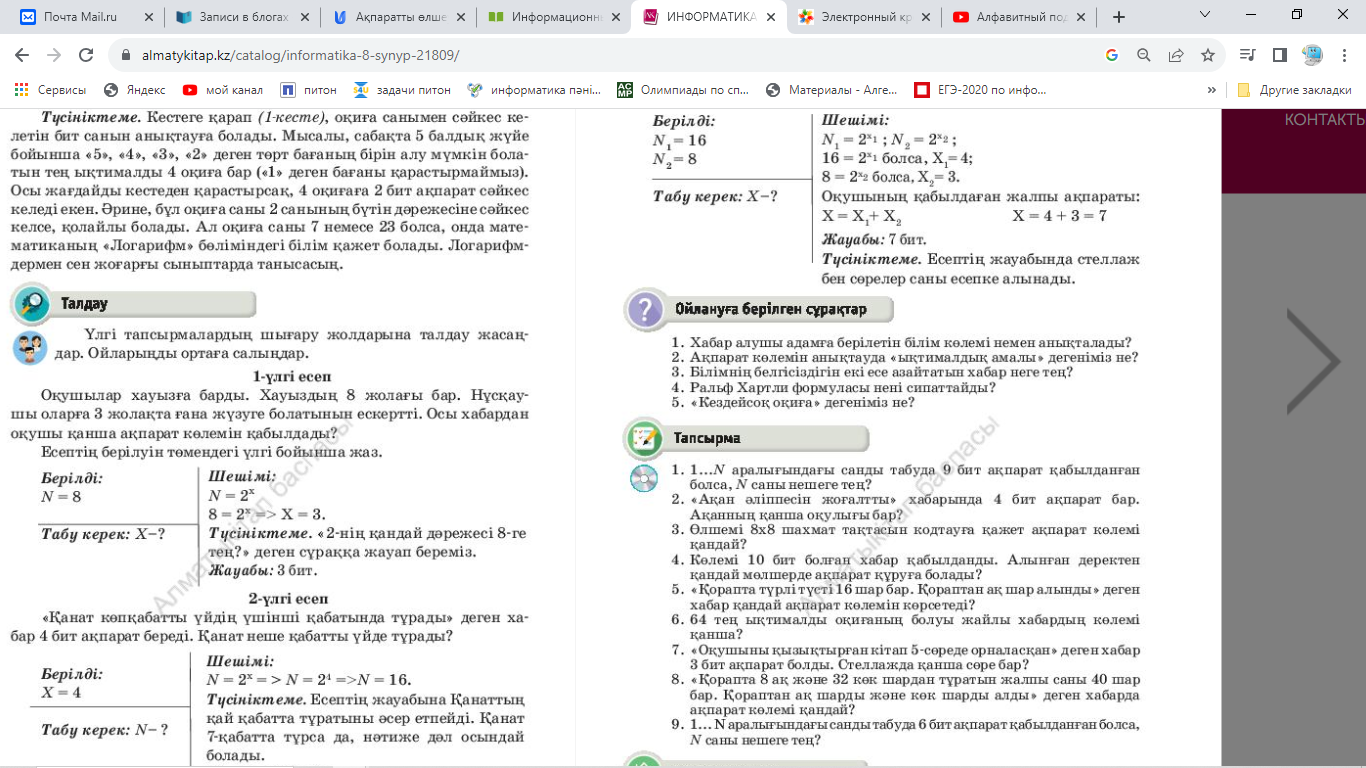Click the group discussion students icon

[30, 348]
